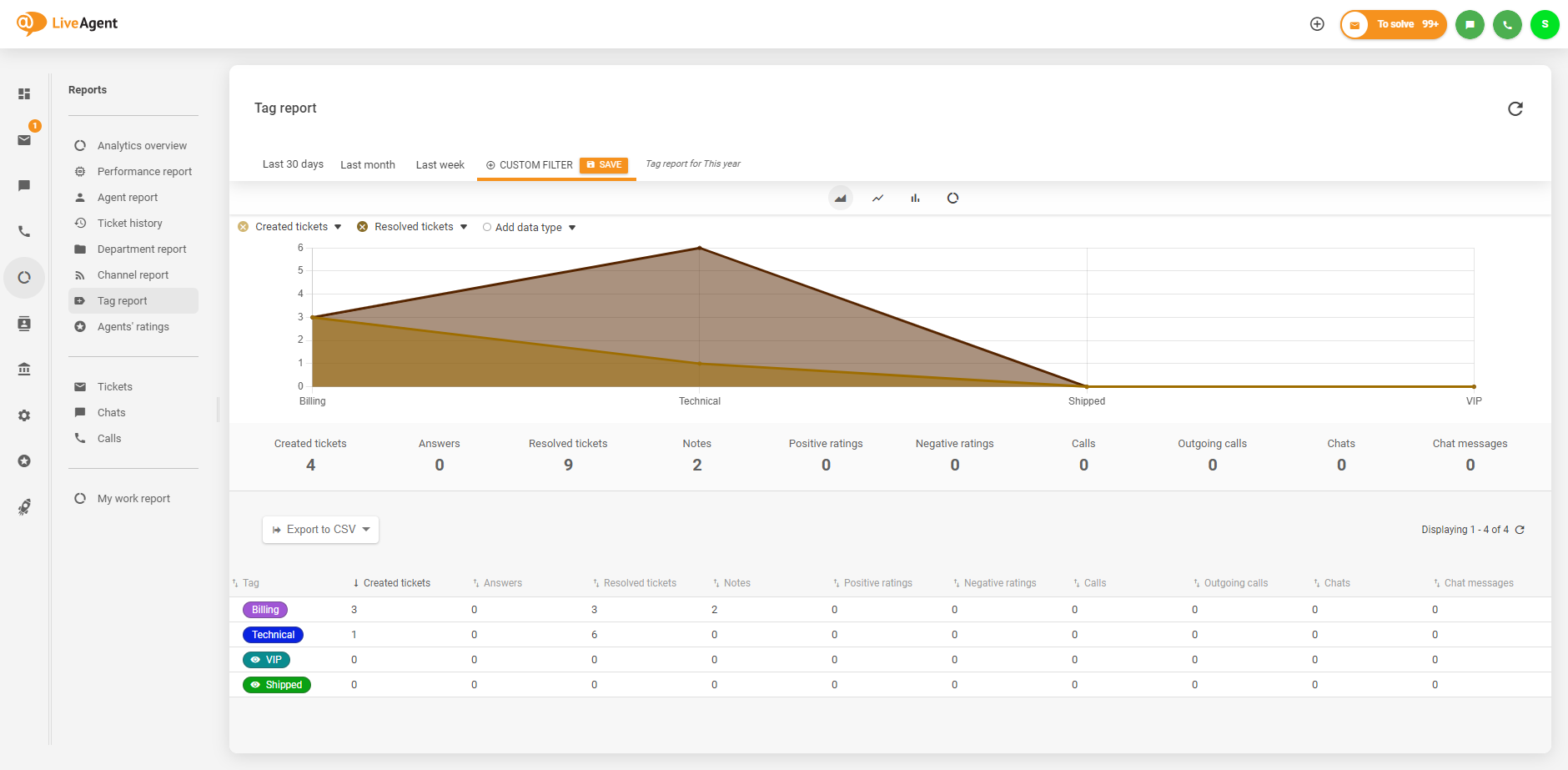Image resolution: width=1568 pixels, height=770 pixels.
Task: Open the phone calls icon in left sidebar
Action: (x=24, y=232)
